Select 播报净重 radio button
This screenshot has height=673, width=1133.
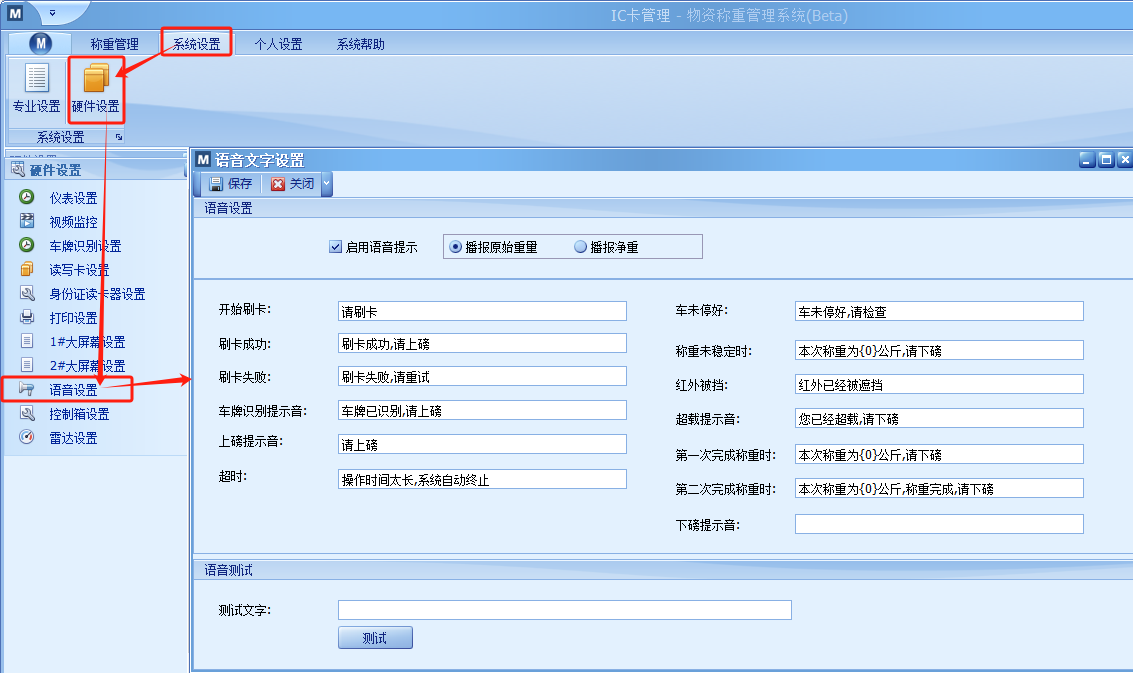[580, 247]
